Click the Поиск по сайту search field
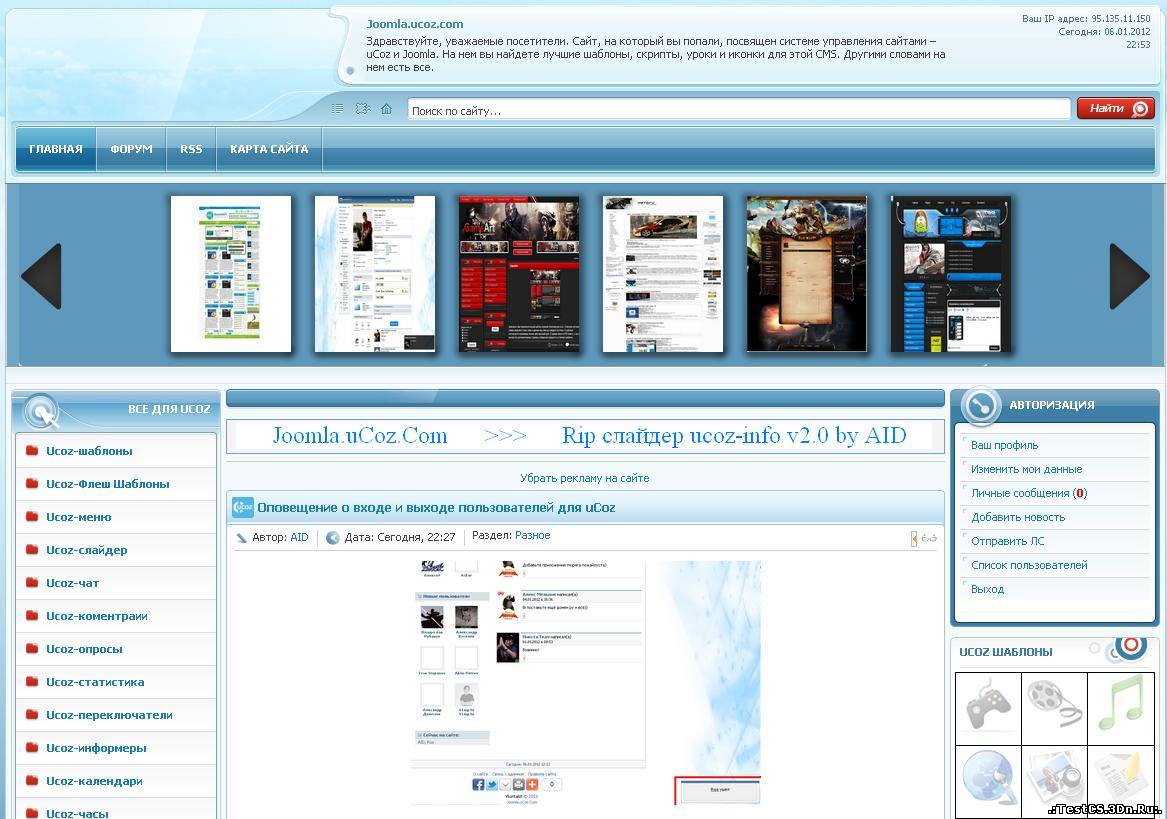Viewport: 1167px width, 819px height. 739,110
